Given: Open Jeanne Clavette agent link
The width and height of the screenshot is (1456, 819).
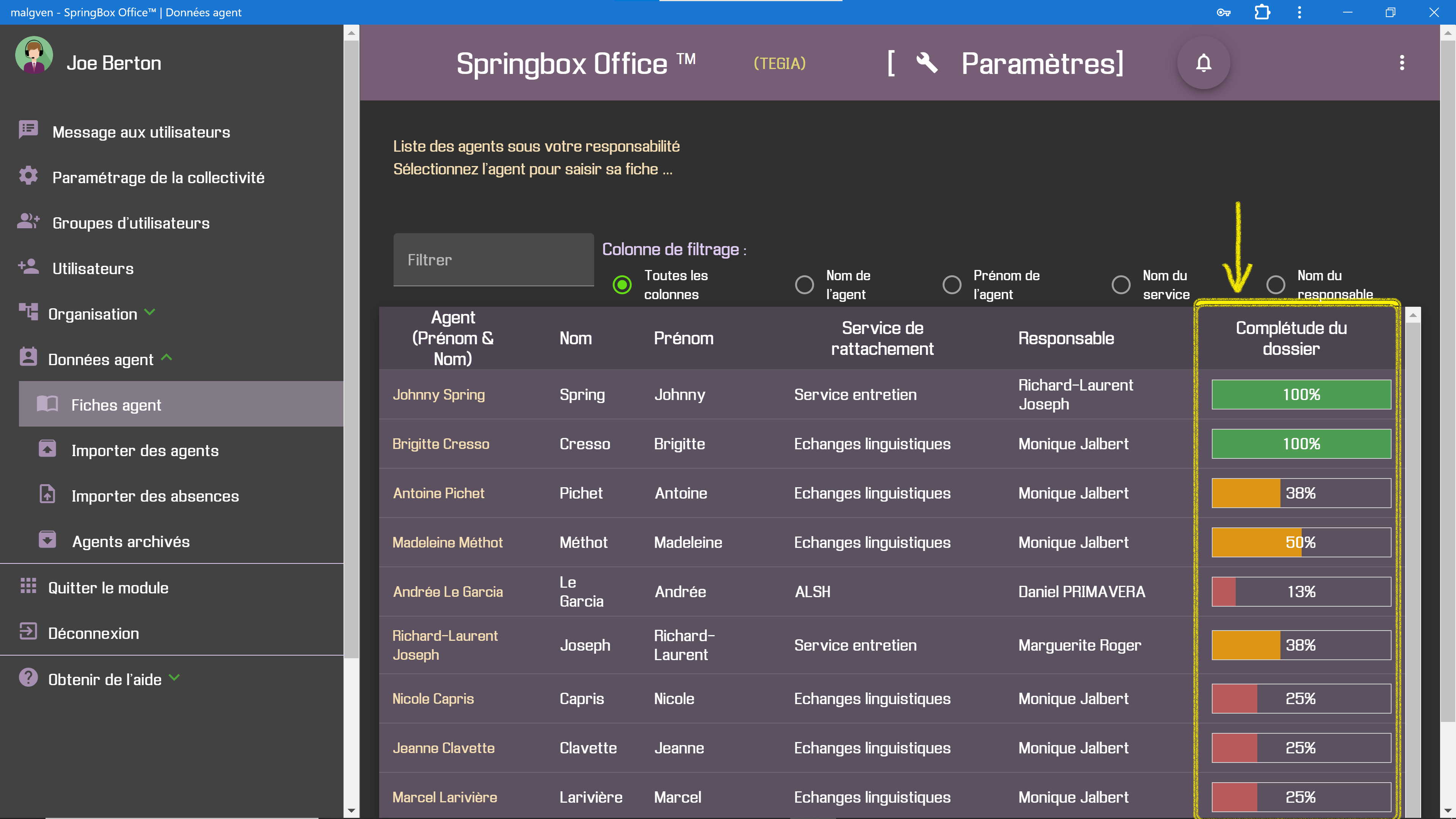Looking at the screenshot, I should [x=443, y=748].
